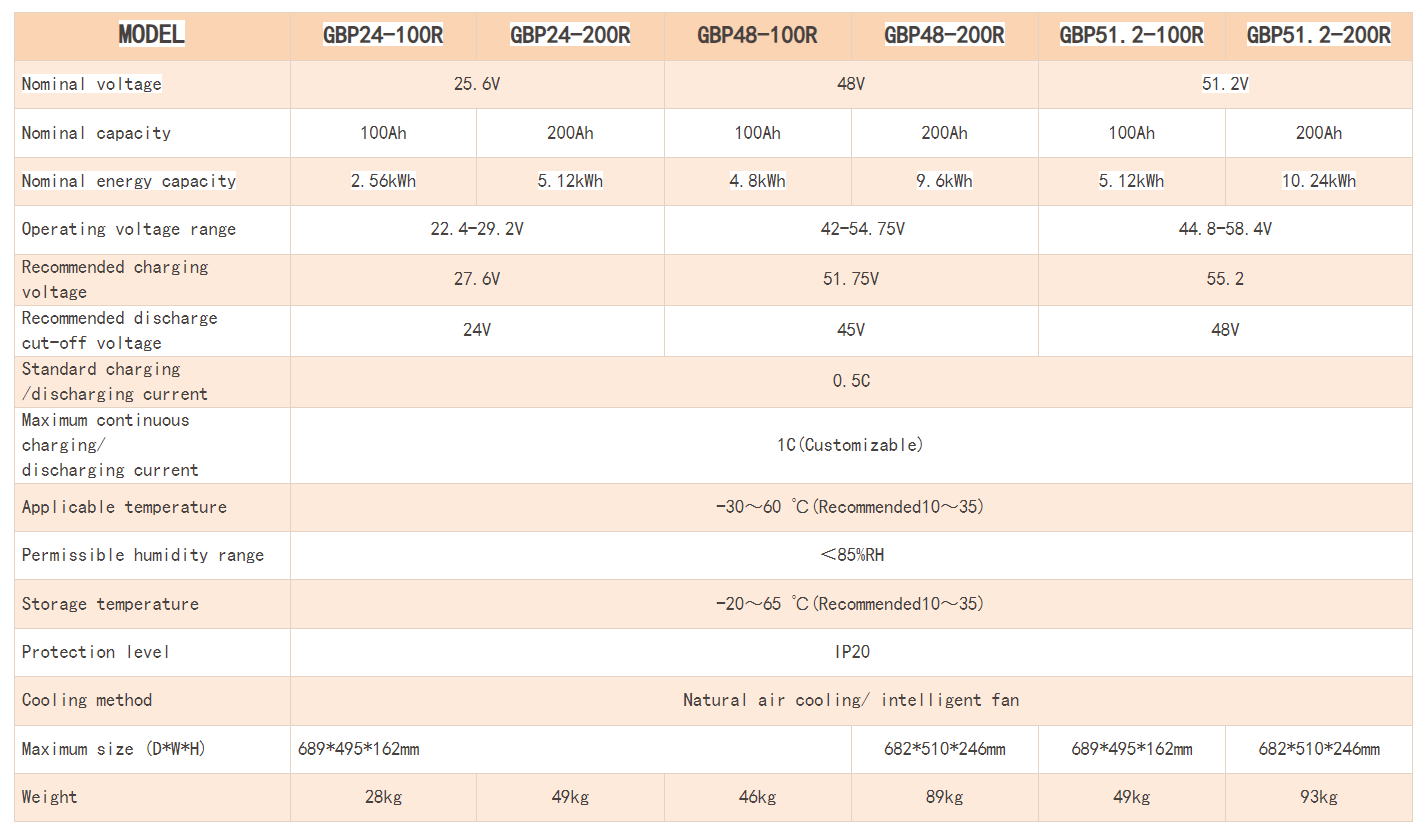1428x829 pixels.
Task: Click the 10.24kWh energy capacity value
Action: pyautogui.click(x=1318, y=181)
